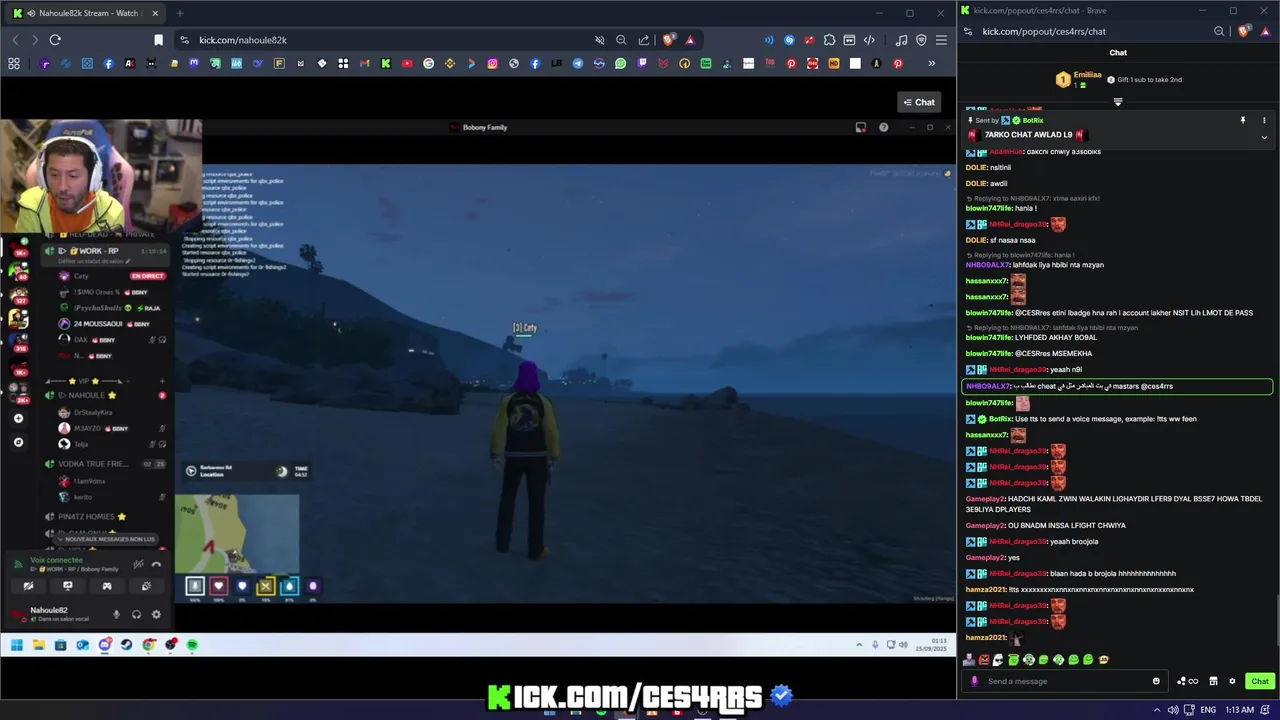Open the chat shop icon
The height and width of the screenshot is (720, 1280).
click(x=1213, y=682)
